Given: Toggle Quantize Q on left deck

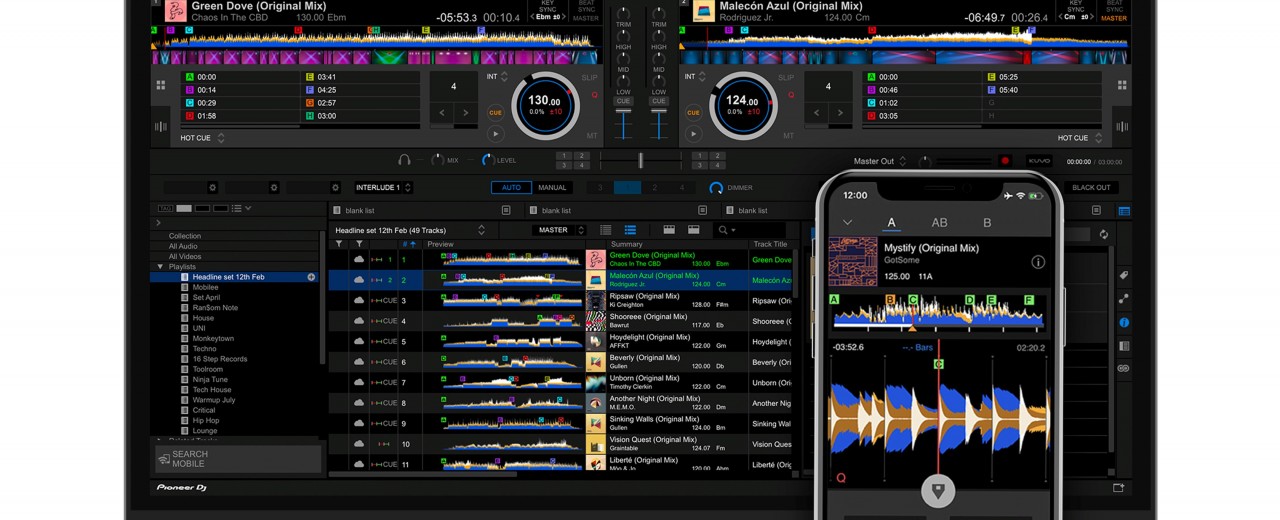Looking at the screenshot, I should coord(594,95).
